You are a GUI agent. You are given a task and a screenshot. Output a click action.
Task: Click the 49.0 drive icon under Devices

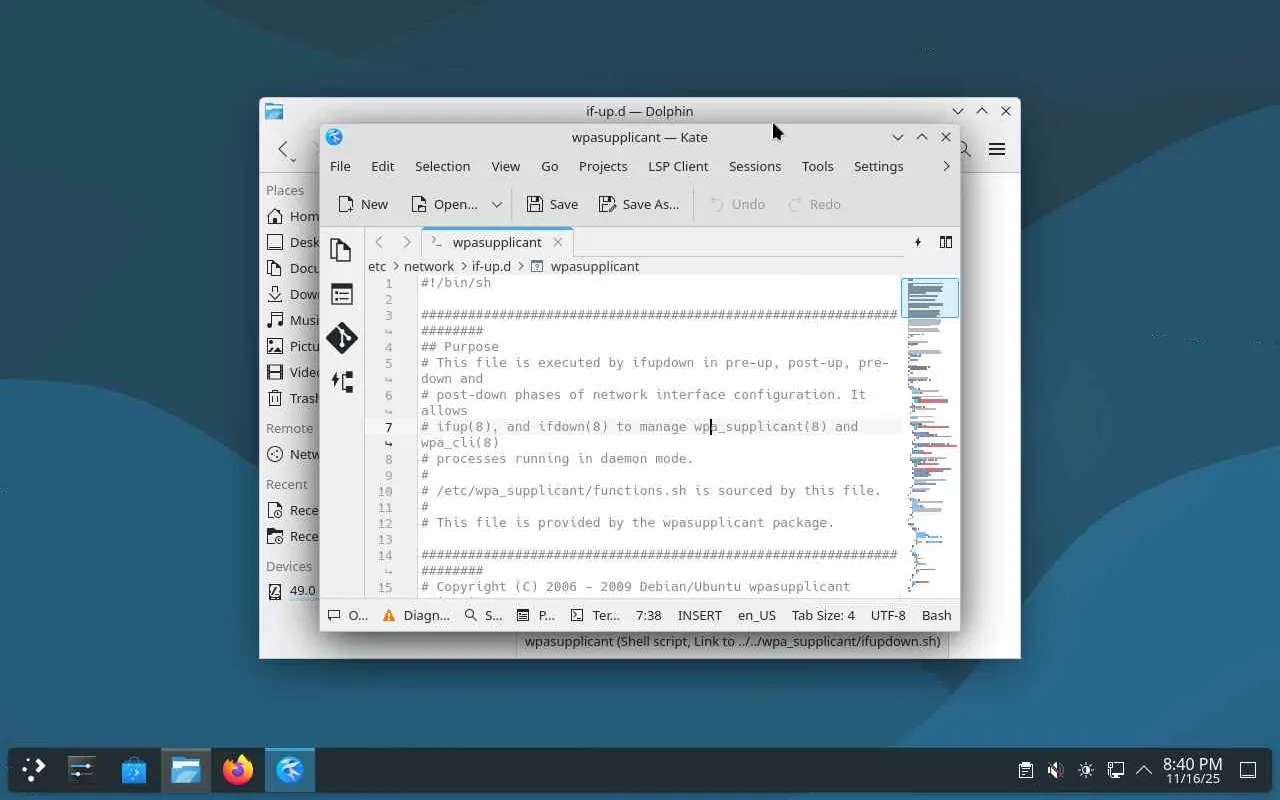tap(275, 591)
